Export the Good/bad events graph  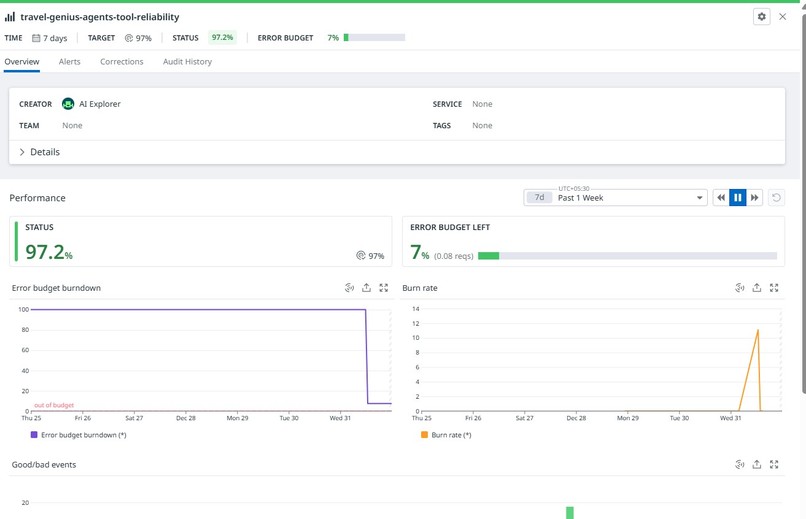757,465
